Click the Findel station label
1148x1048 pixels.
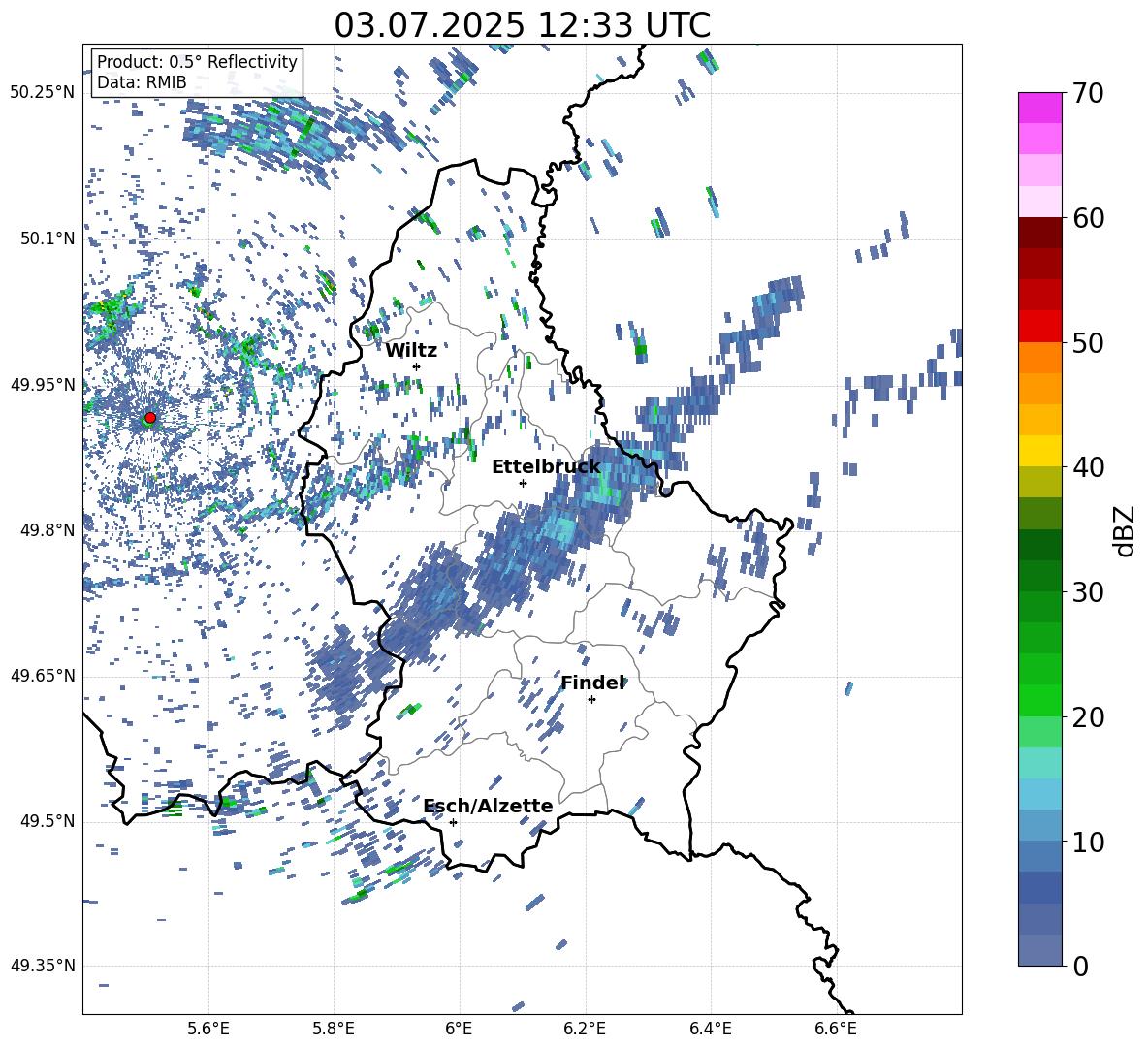tap(592, 683)
